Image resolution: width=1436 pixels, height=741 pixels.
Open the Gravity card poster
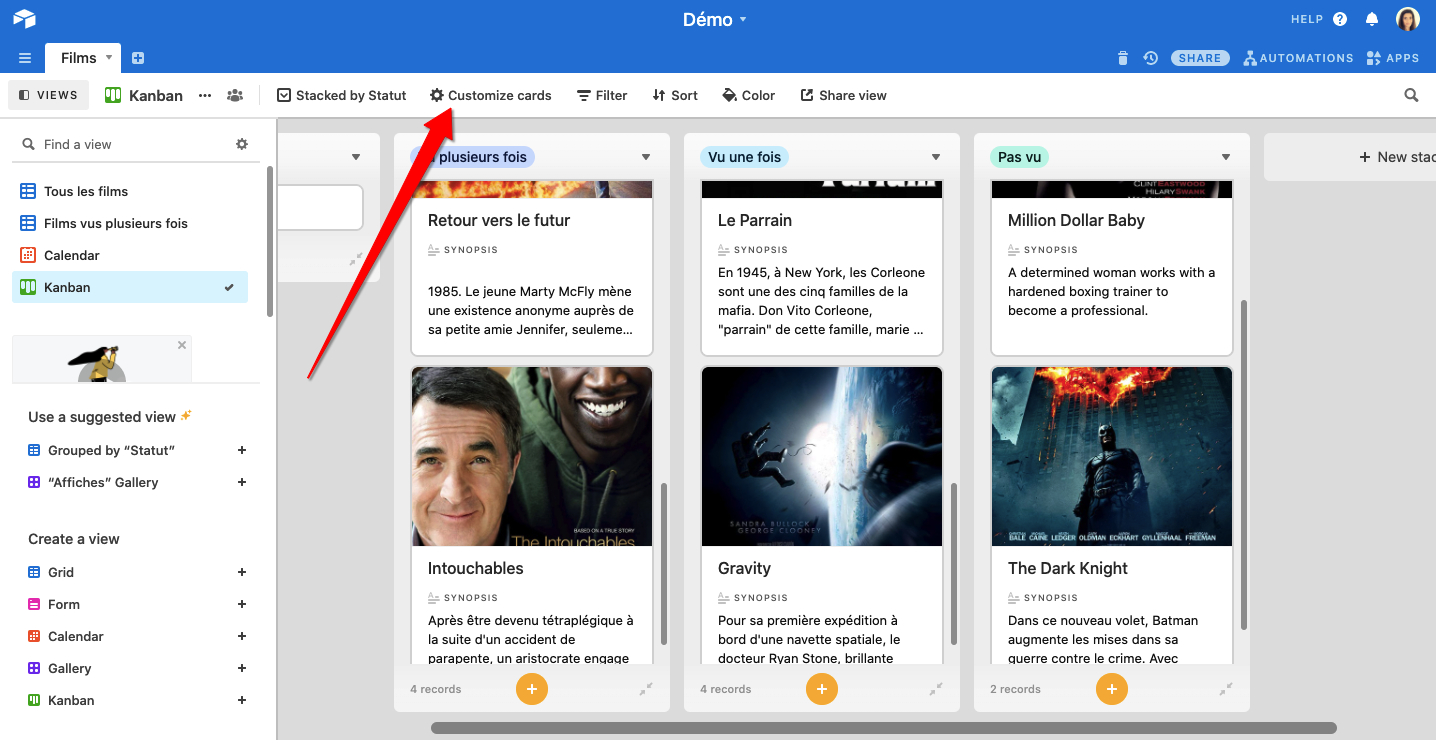(x=822, y=456)
